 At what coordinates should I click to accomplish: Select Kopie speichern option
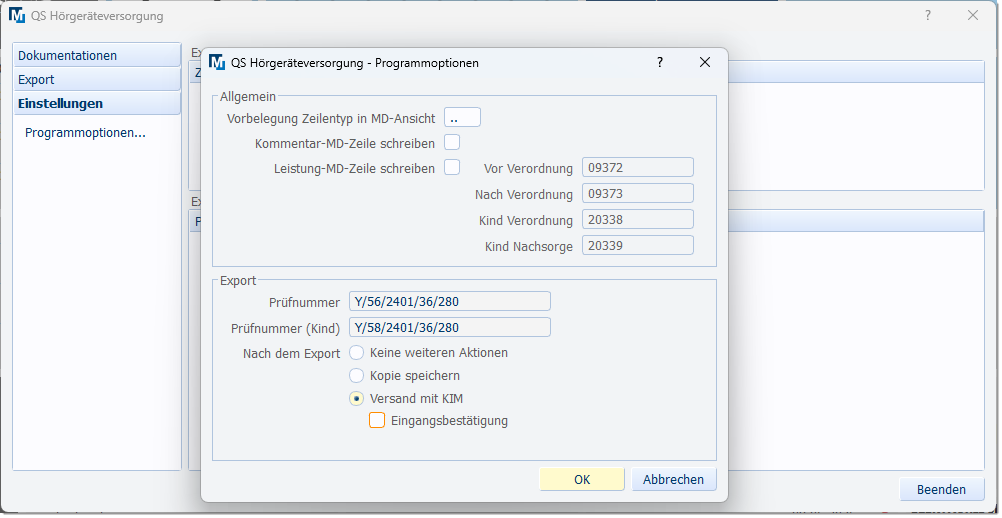coord(357,376)
